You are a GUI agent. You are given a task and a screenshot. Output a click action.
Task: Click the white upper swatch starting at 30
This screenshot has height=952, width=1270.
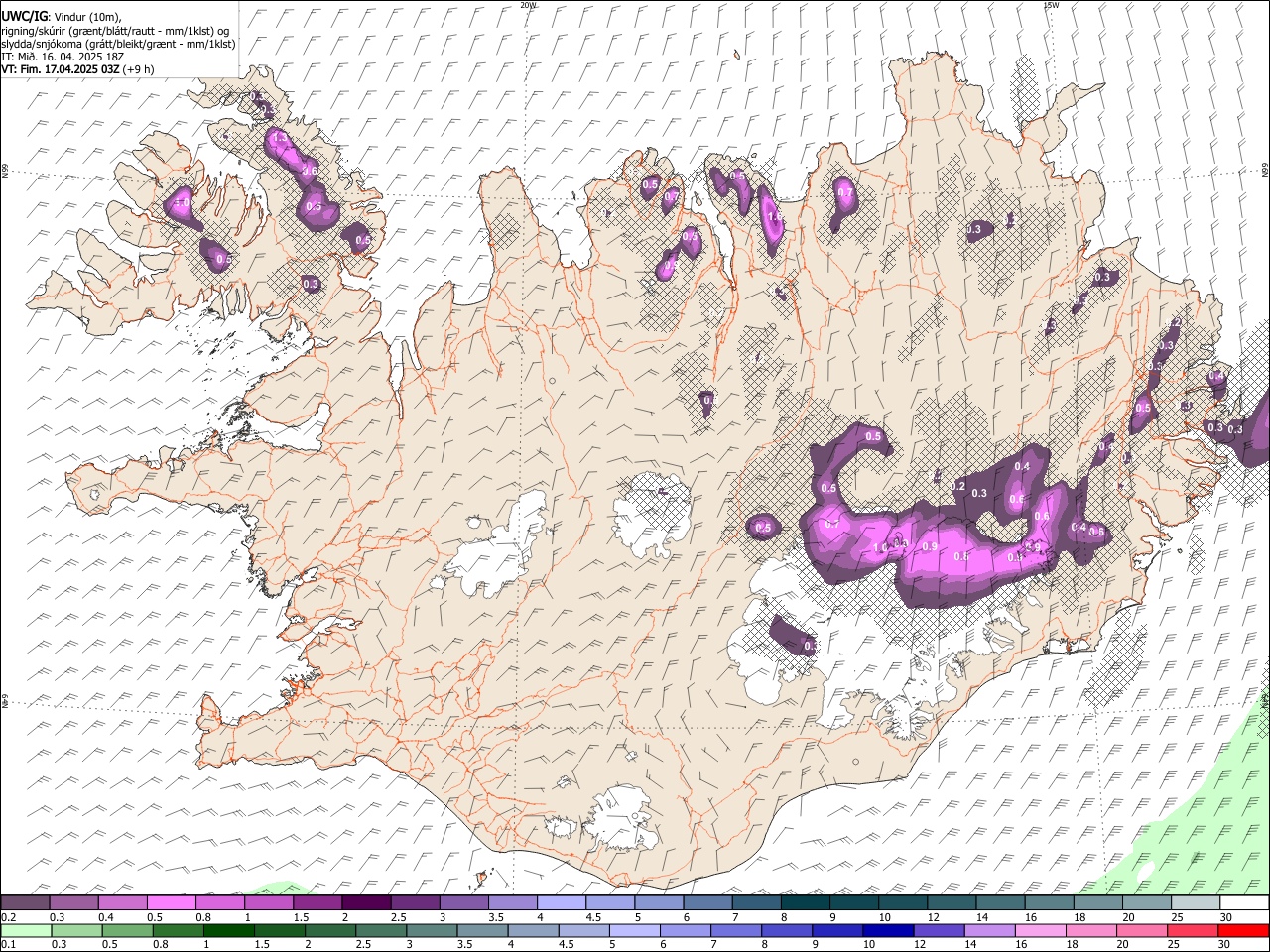pos(1245,902)
